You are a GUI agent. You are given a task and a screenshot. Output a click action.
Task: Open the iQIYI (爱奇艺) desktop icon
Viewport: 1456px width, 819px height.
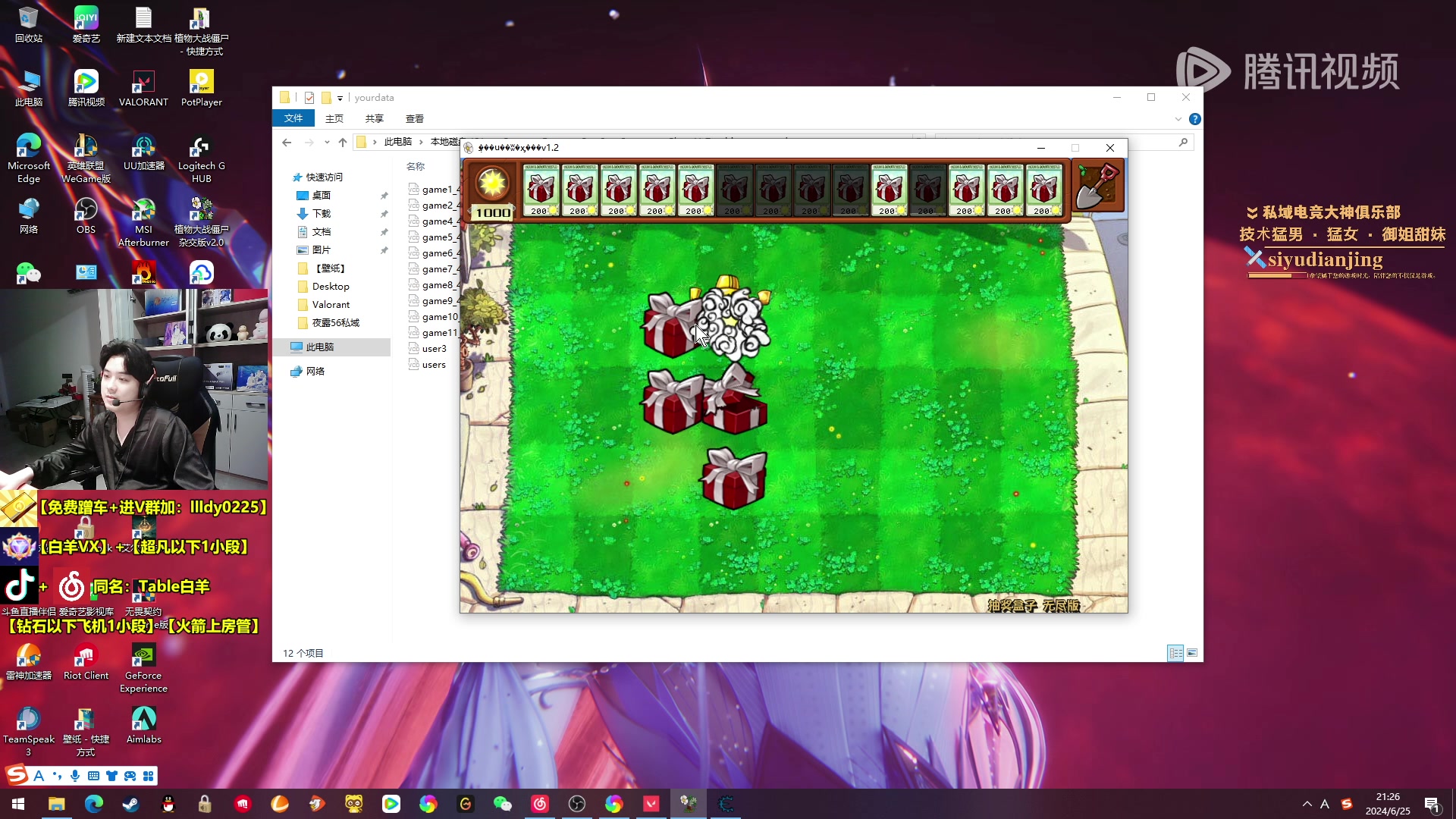click(86, 25)
